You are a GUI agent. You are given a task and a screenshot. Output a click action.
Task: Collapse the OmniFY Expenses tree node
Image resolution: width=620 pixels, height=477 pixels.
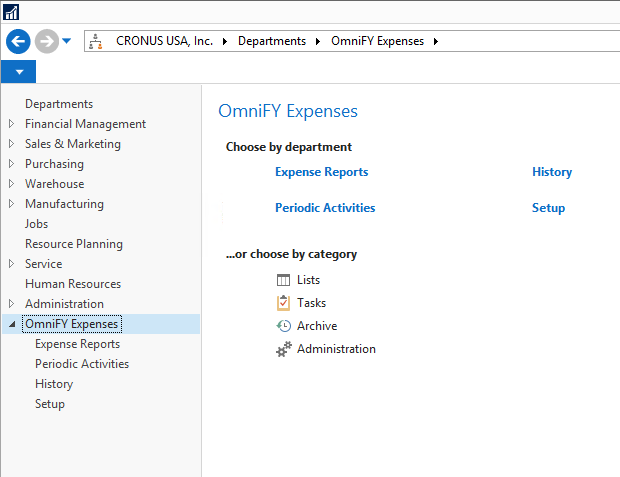pos(12,324)
